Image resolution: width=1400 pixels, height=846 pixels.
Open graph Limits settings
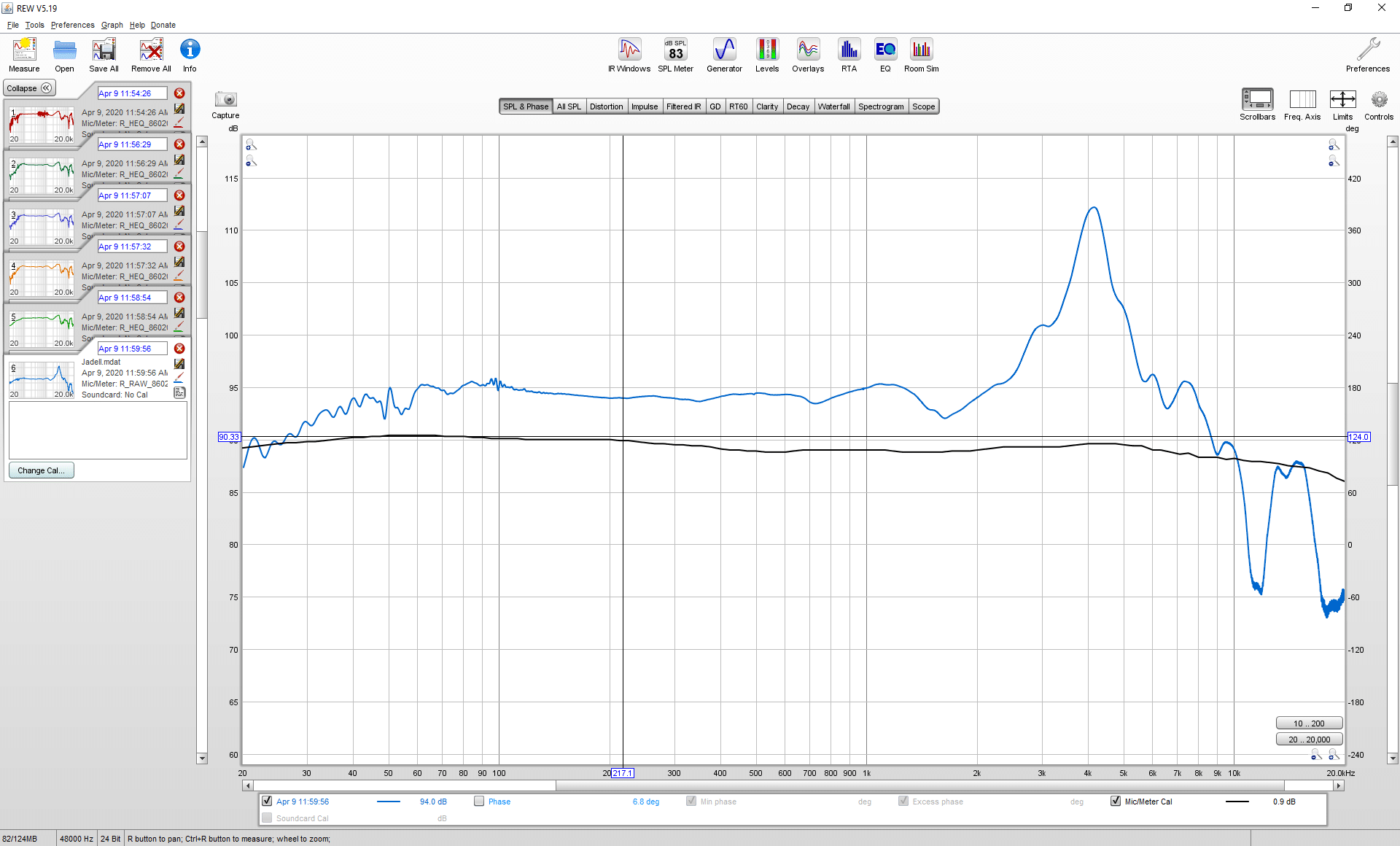[x=1342, y=104]
